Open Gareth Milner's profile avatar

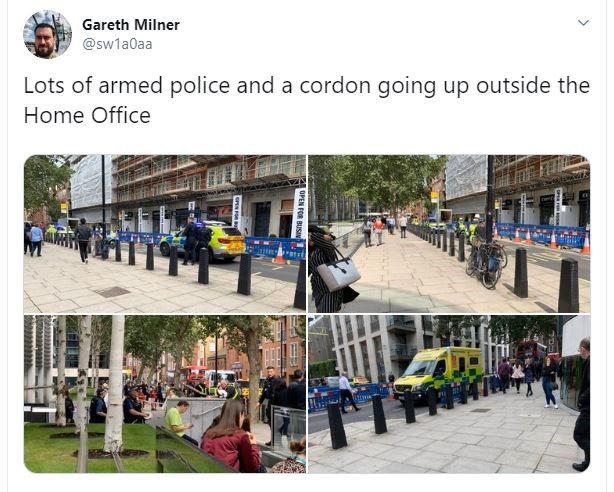click(x=48, y=34)
